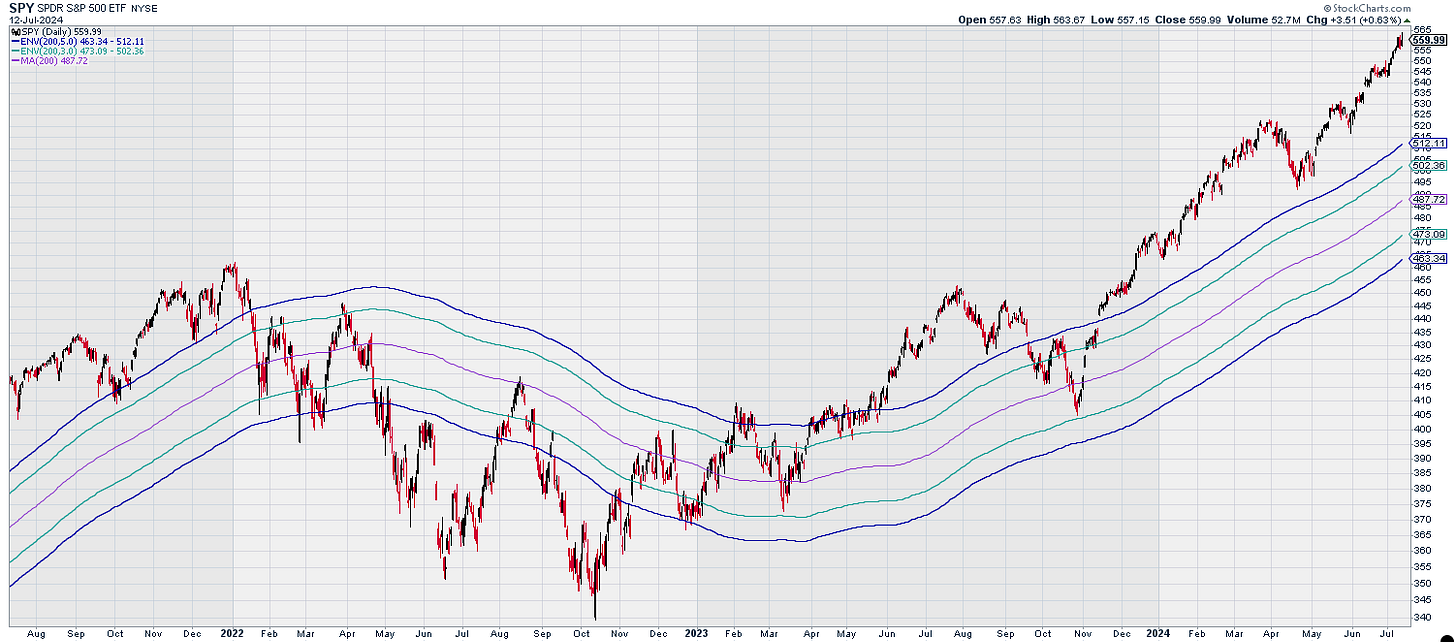The height and width of the screenshot is (642, 1456).
Task: Click the 'Open 557.63' header value
Action: pyautogui.click(x=988, y=18)
